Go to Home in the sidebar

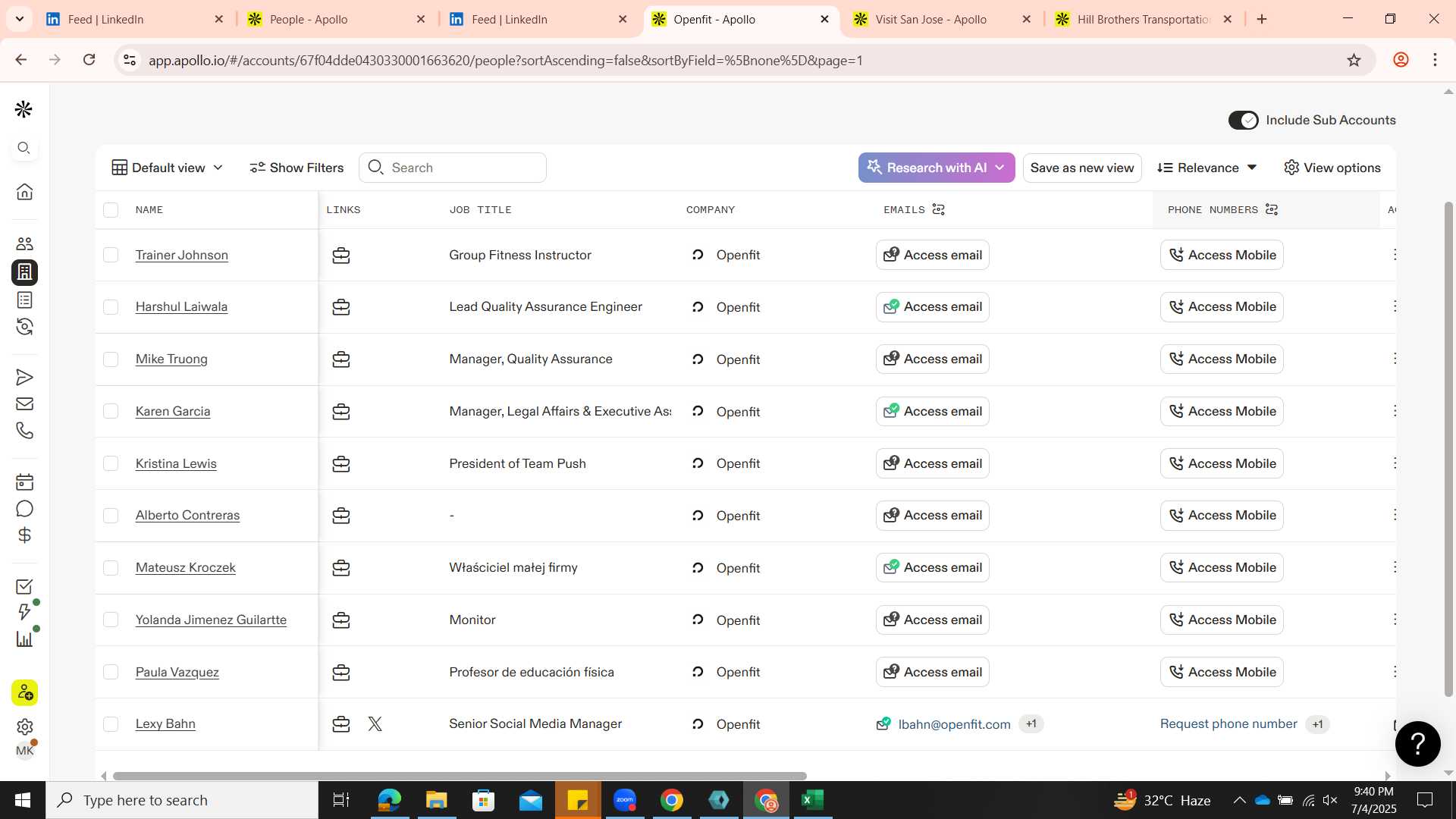click(x=24, y=191)
